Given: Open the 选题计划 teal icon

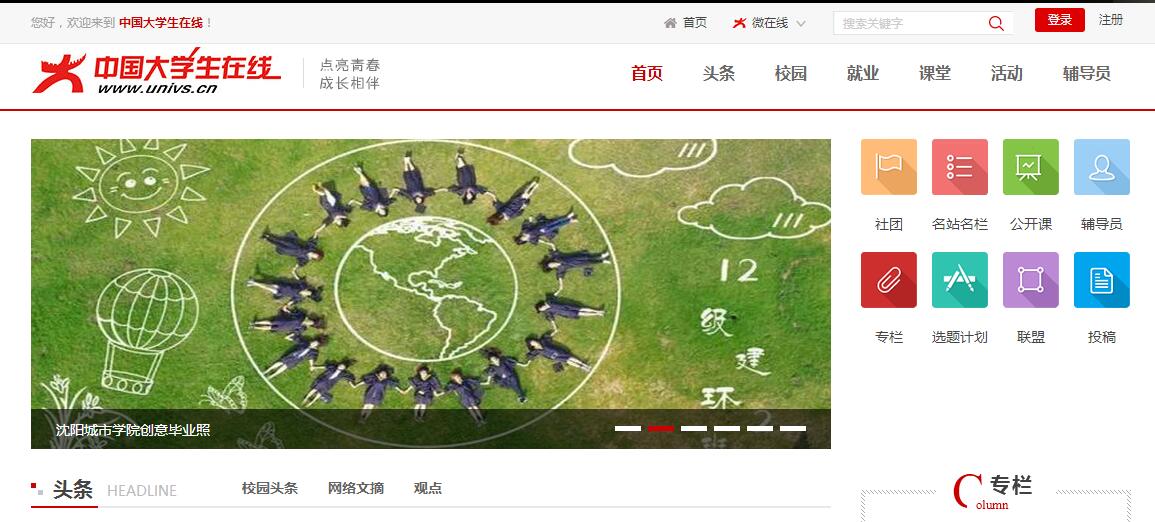Looking at the screenshot, I should (960, 280).
